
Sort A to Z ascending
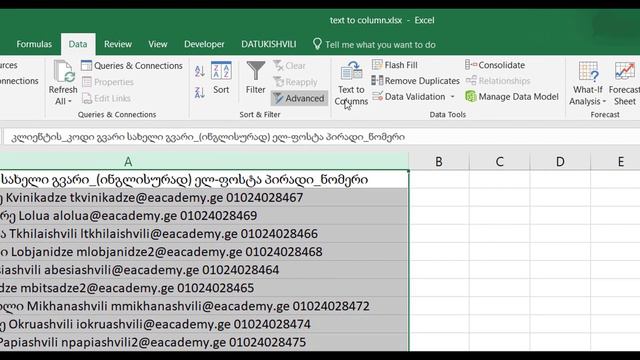click(200, 71)
